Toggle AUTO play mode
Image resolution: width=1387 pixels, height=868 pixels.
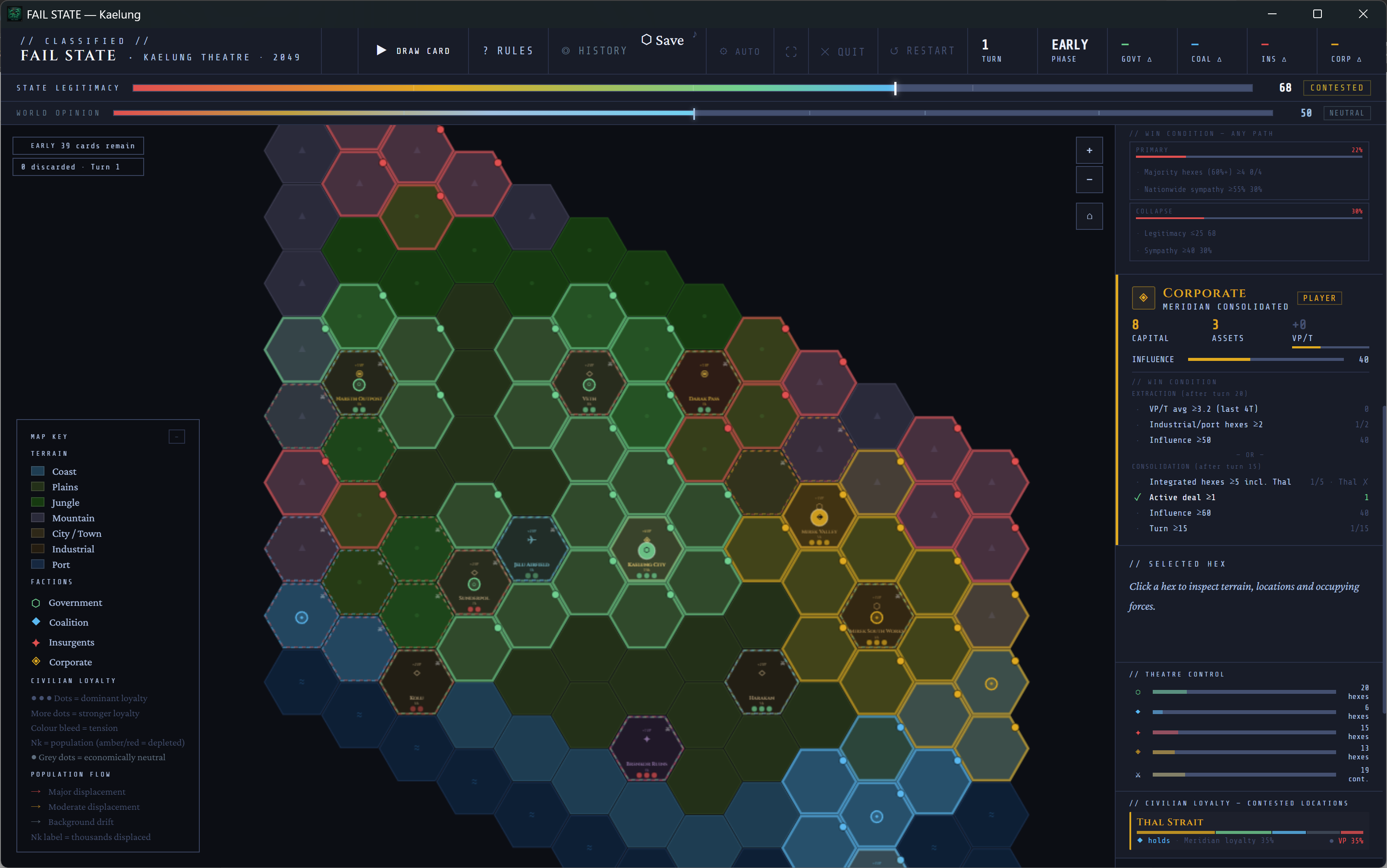[x=740, y=52]
